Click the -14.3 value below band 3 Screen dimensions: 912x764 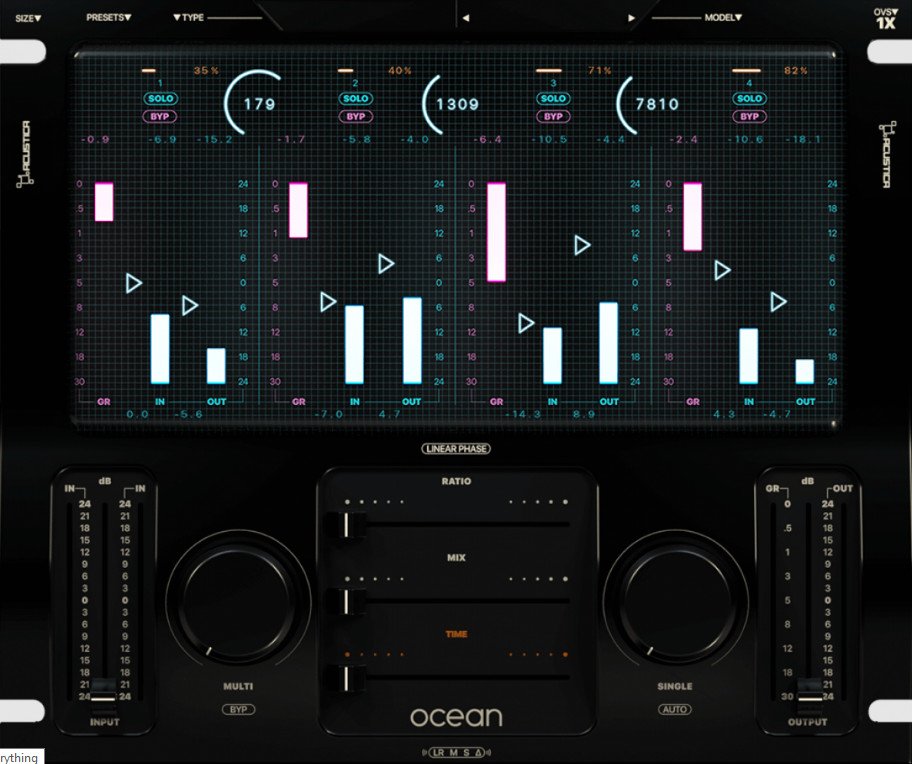click(x=522, y=414)
